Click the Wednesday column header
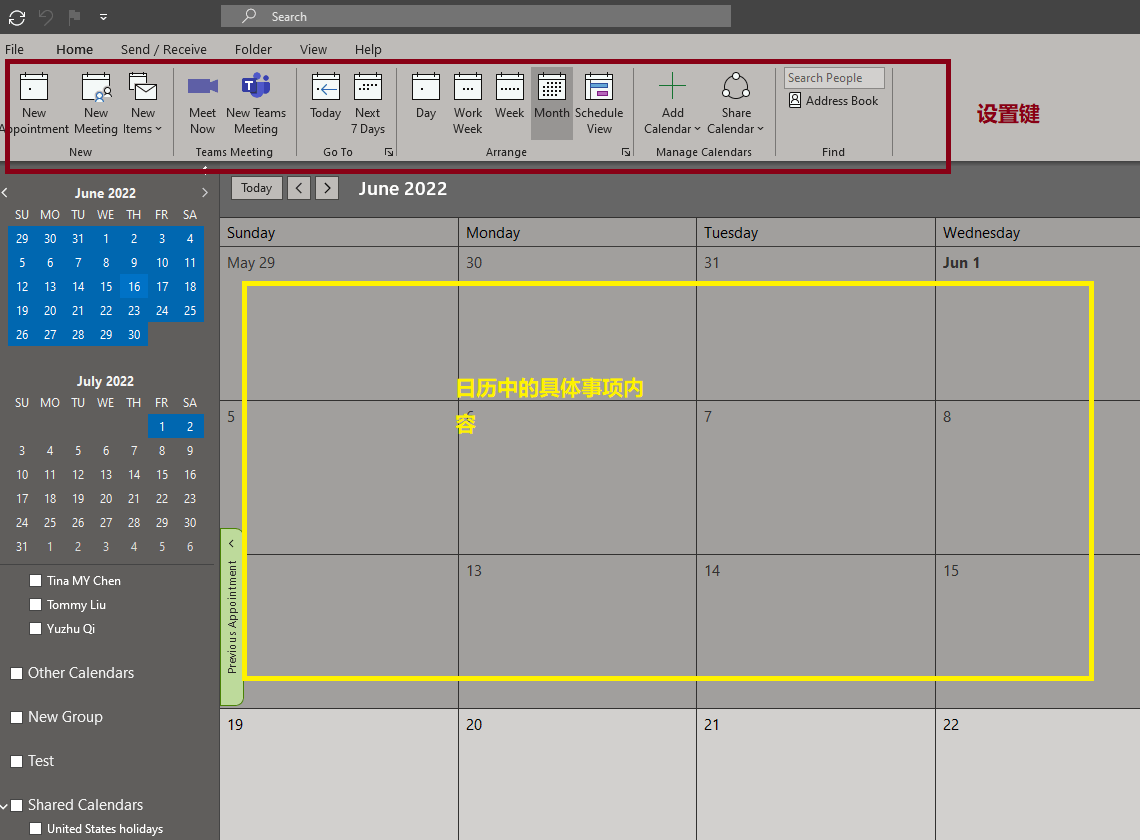 point(1038,233)
